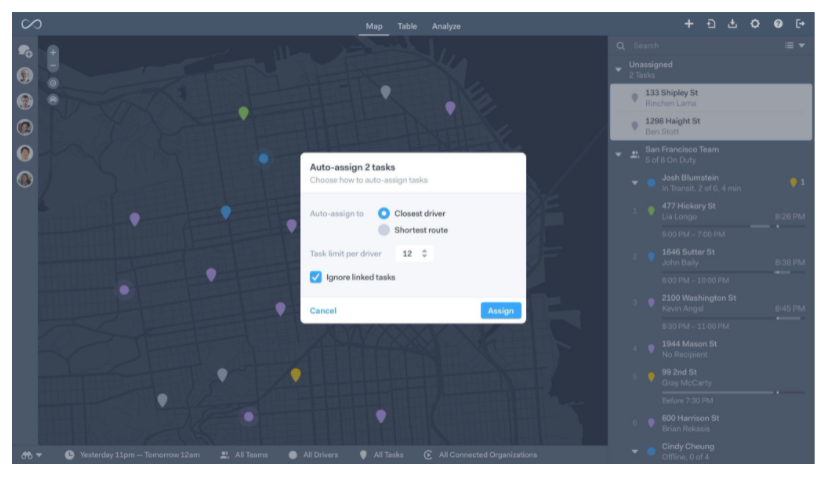This screenshot has height=480, width=830.
Task: Click the recenter map target icon
Action: tap(53, 83)
